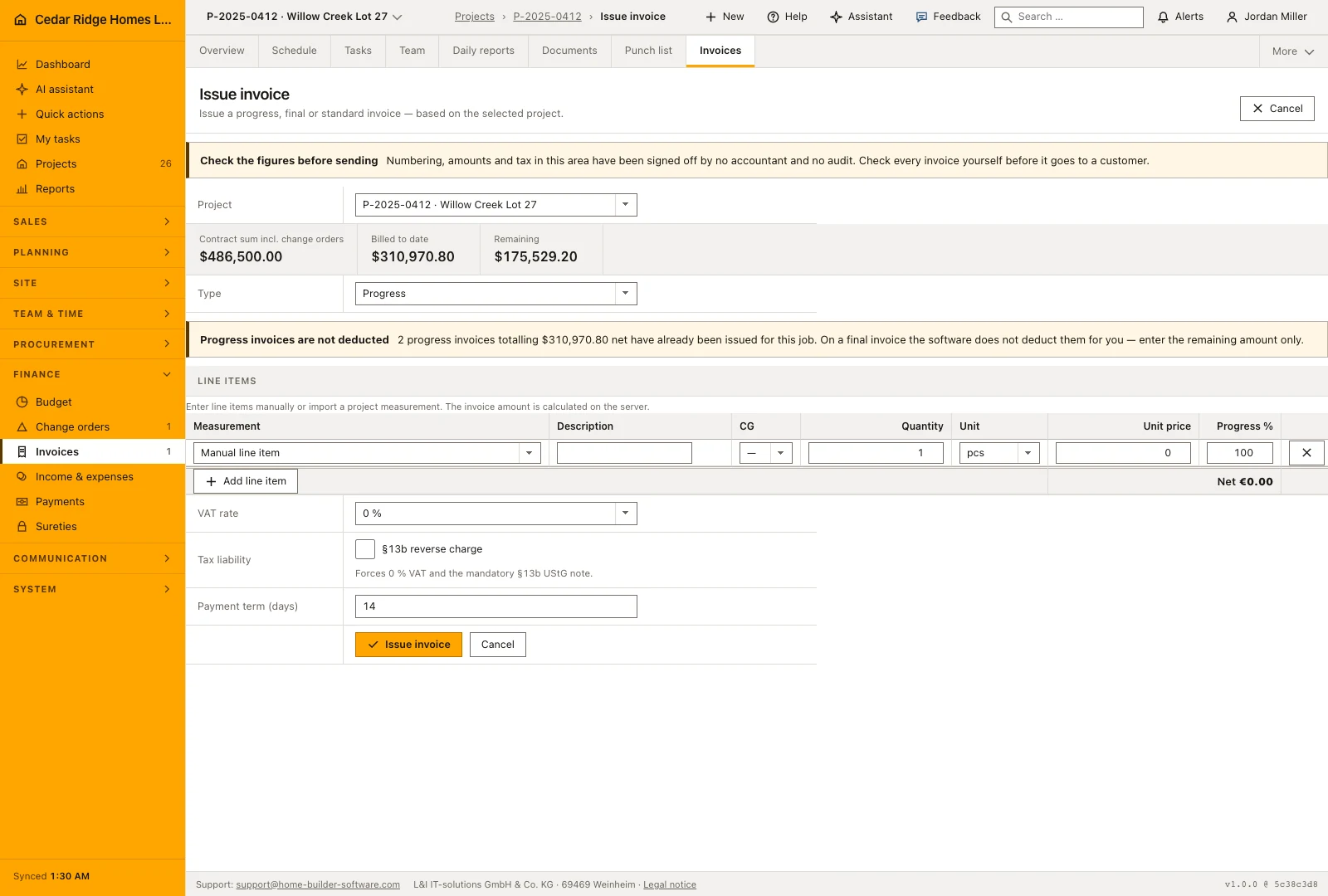Image resolution: width=1328 pixels, height=896 pixels.
Task: Open Change orders under Finance
Action: pos(92,426)
